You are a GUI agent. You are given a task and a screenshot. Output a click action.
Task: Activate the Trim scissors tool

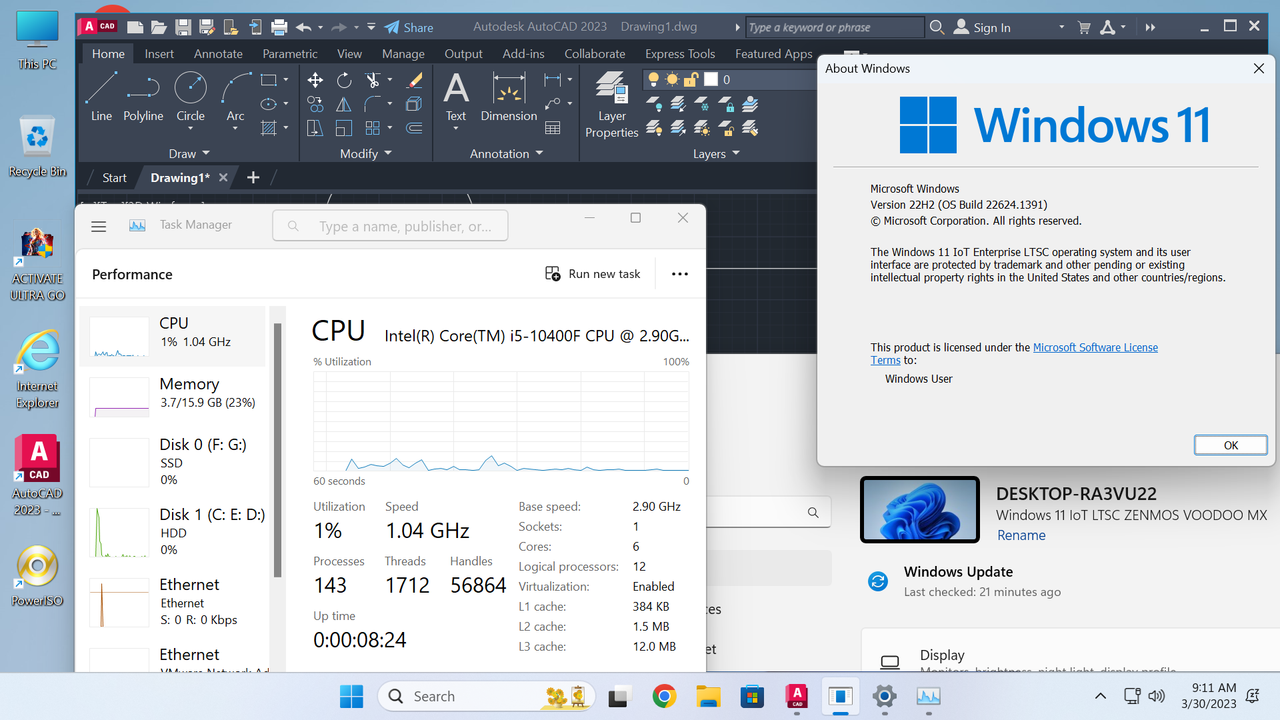pyautogui.click(x=373, y=80)
